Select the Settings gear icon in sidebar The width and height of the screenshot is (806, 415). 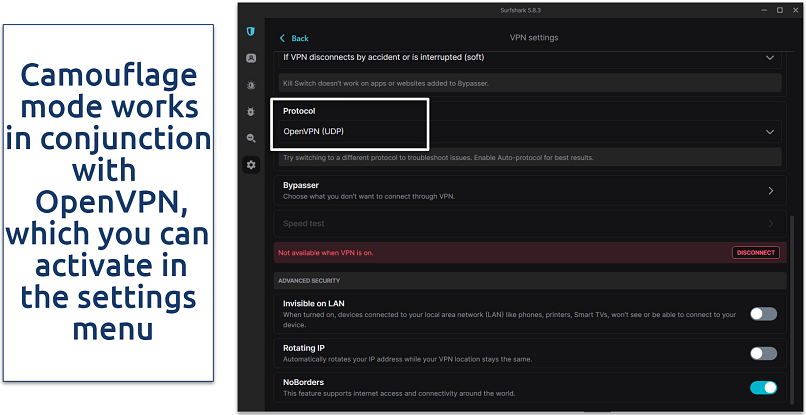coord(250,164)
